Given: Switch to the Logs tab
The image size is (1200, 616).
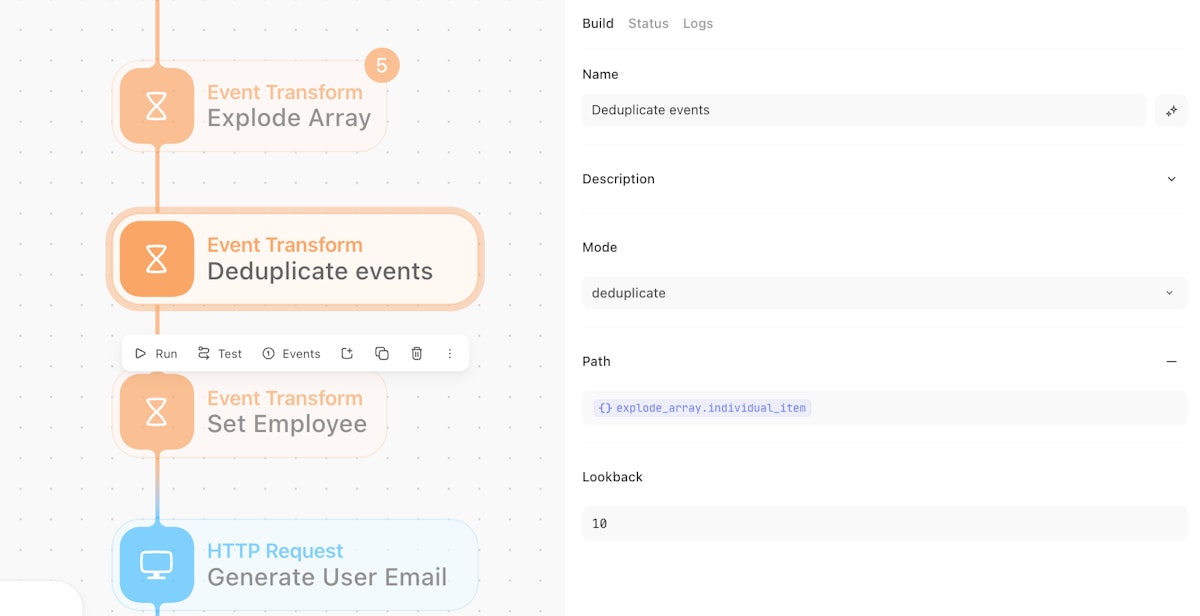Looking at the screenshot, I should tap(698, 23).
